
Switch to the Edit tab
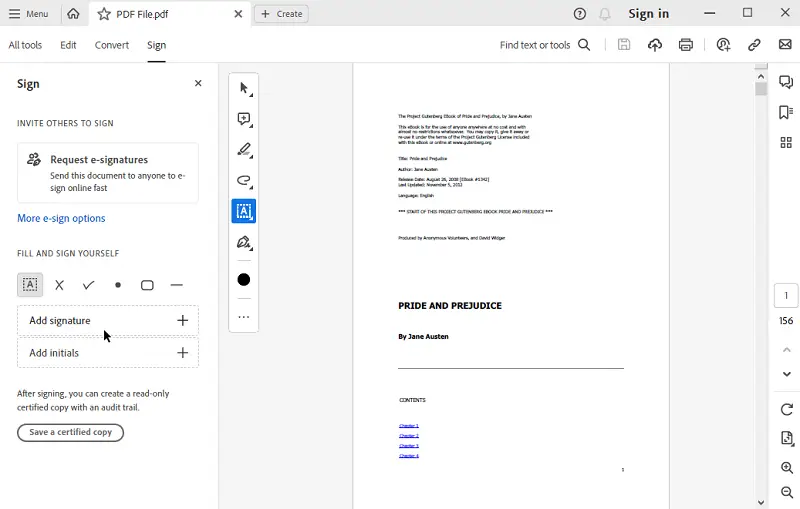tap(68, 45)
